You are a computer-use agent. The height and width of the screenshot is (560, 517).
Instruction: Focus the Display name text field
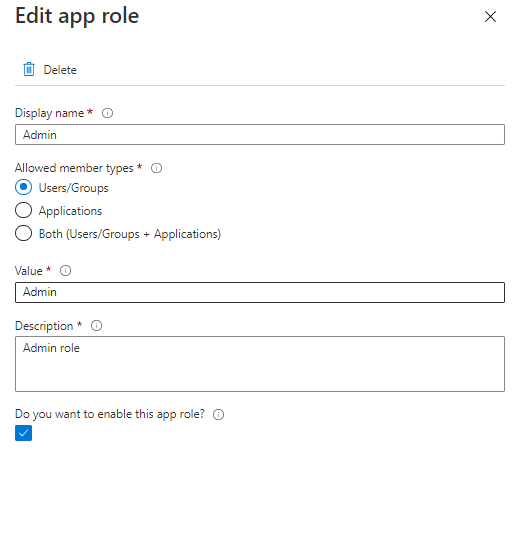[260, 135]
